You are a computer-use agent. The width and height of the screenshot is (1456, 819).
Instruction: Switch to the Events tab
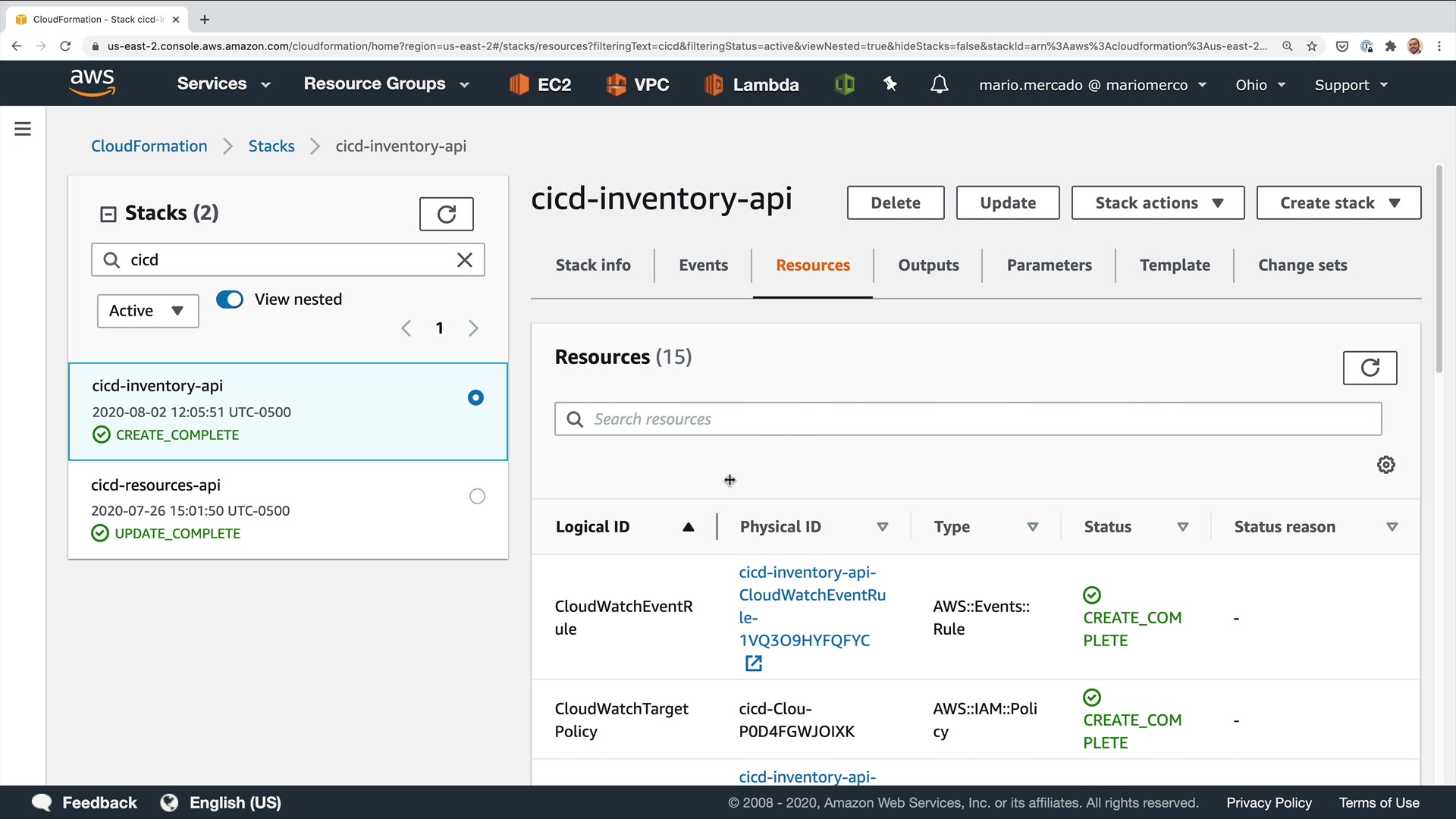(x=703, y=265)
